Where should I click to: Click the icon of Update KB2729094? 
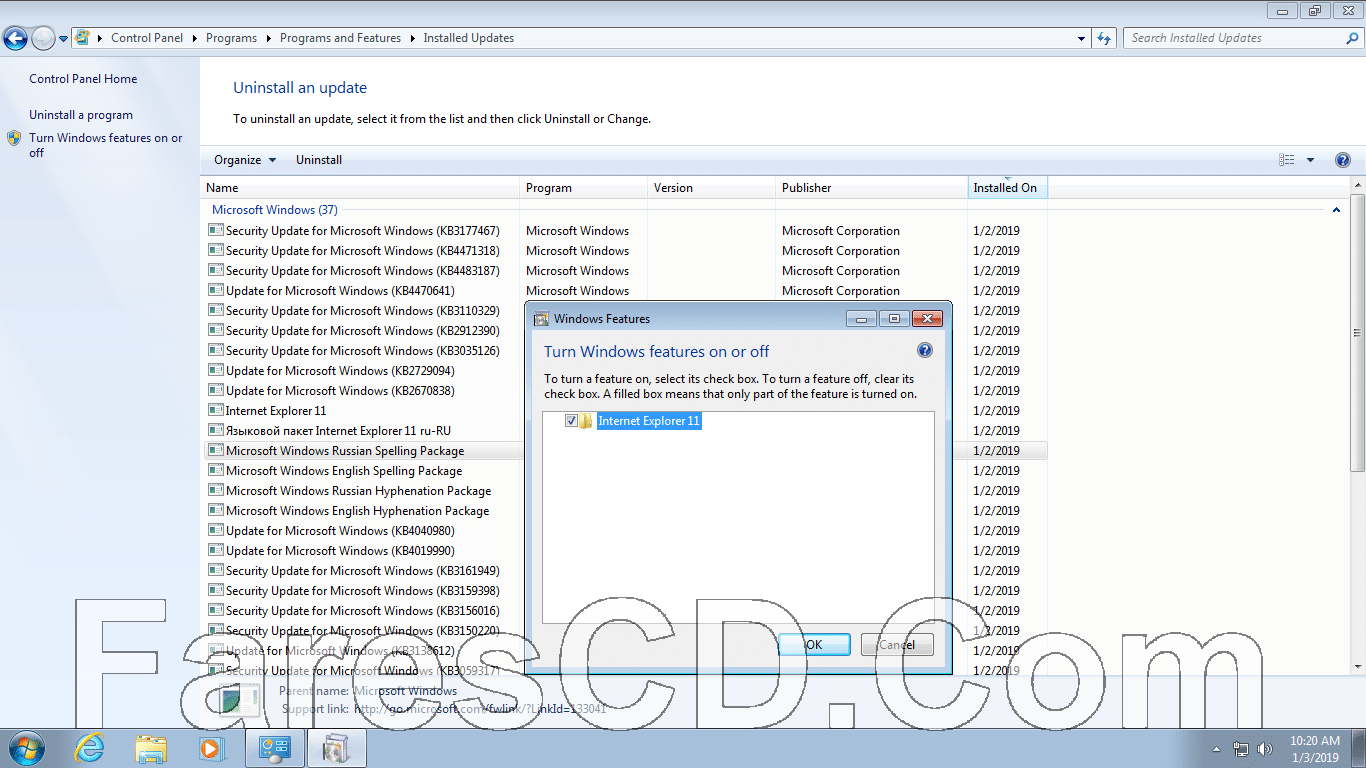point(215,370)
